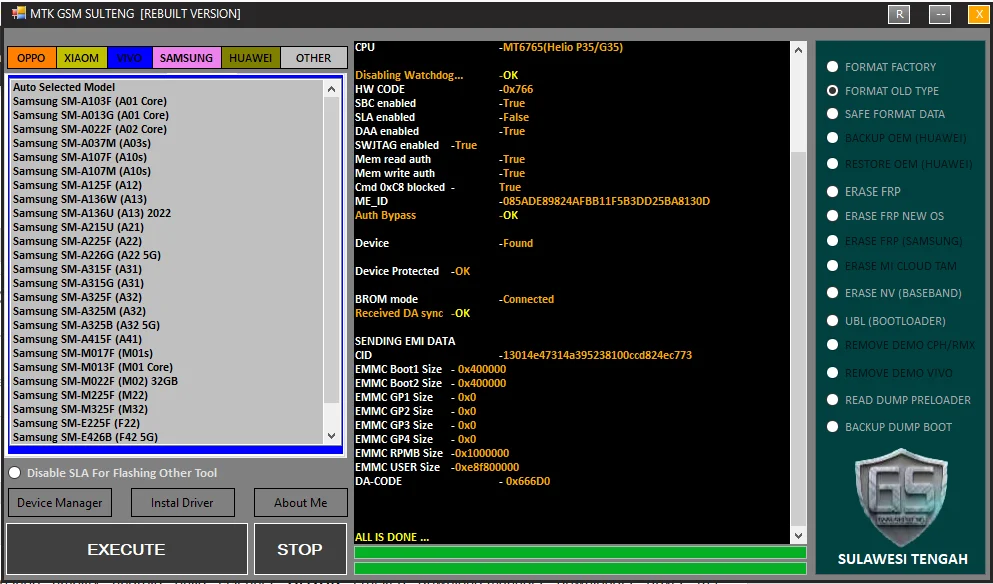Select ERASE MI CLOUD TAM option

click(x=892, y=266)
